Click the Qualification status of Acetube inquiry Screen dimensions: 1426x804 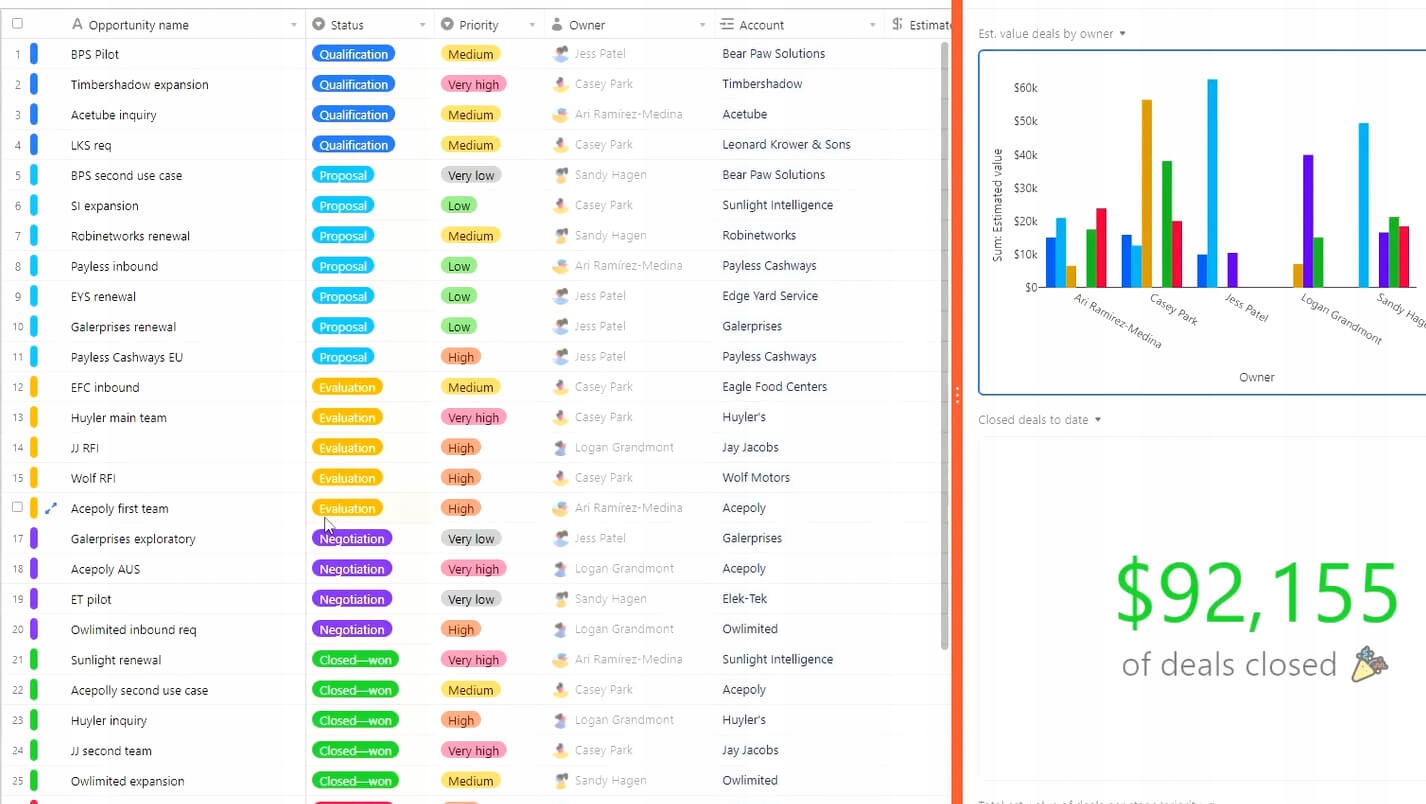(x=354, y=114)
